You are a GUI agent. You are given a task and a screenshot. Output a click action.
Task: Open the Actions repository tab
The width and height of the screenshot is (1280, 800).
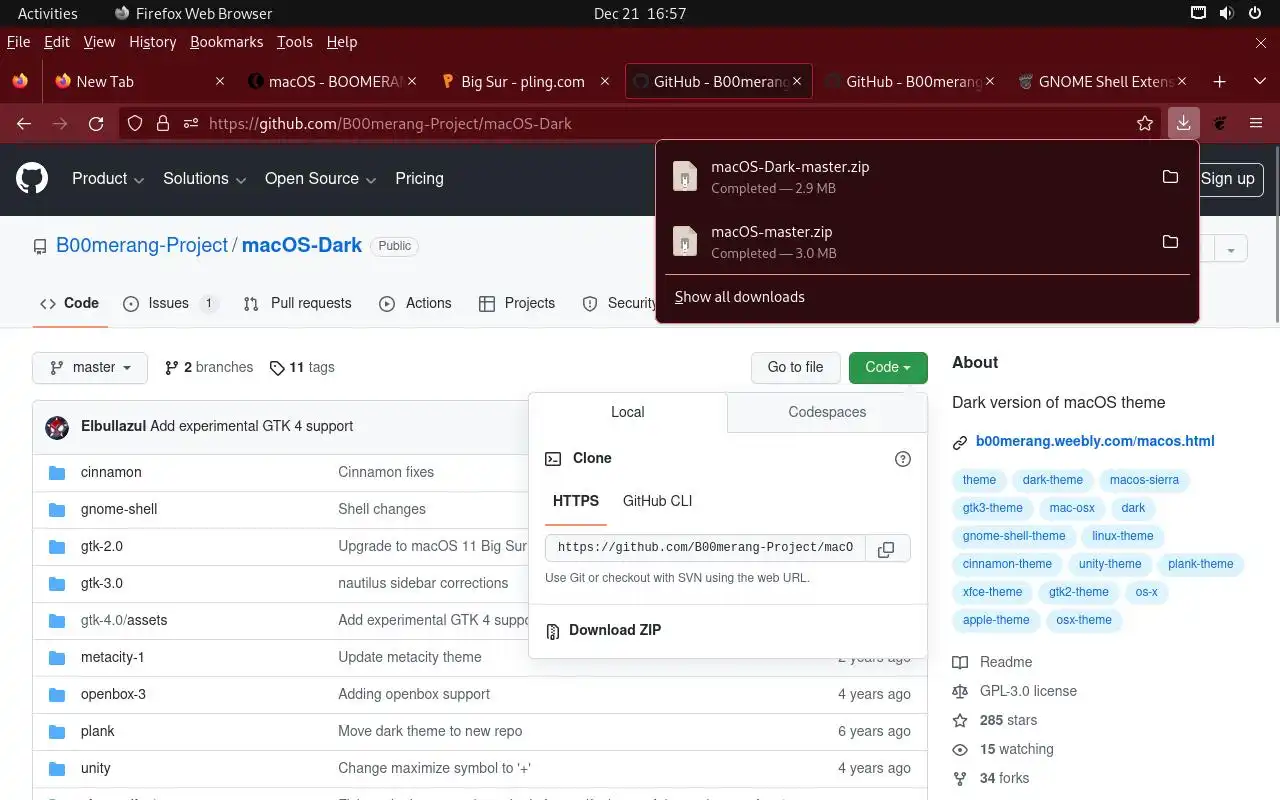tap(415, 303)
